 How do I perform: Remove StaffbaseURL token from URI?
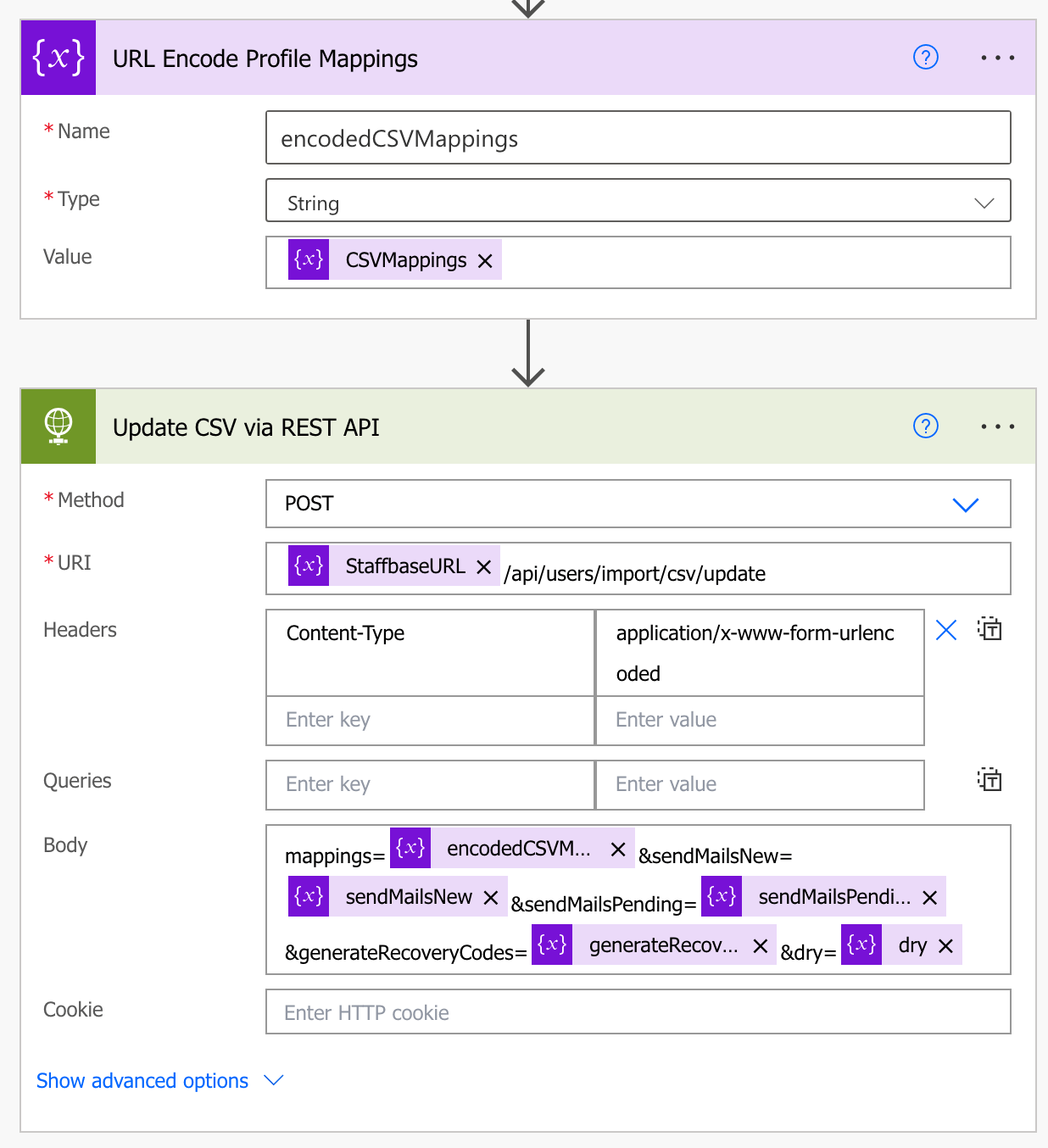point(483,566)
